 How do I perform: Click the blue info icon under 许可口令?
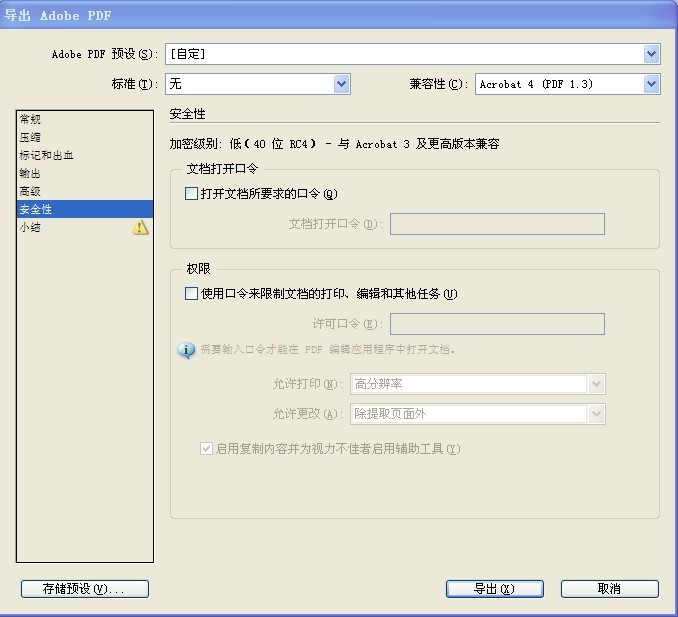186,349
